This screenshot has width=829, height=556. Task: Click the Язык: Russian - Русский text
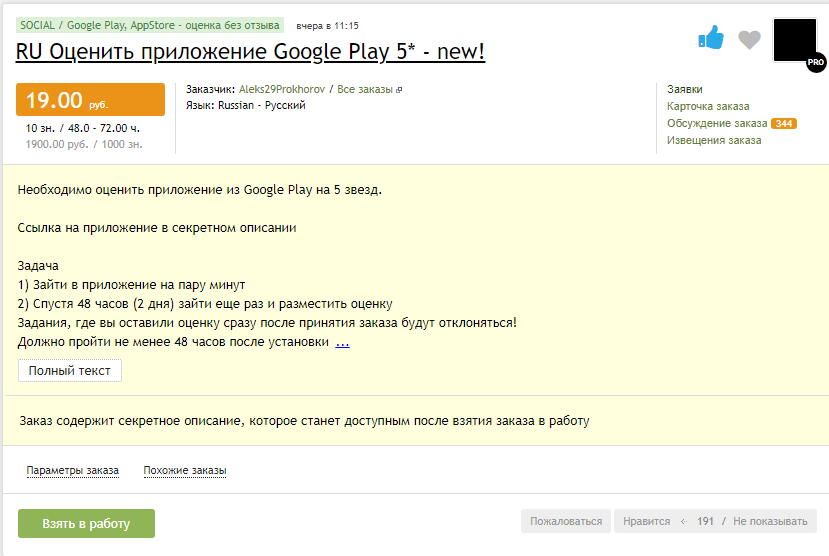pyautogui.click(x=245, y=105)
